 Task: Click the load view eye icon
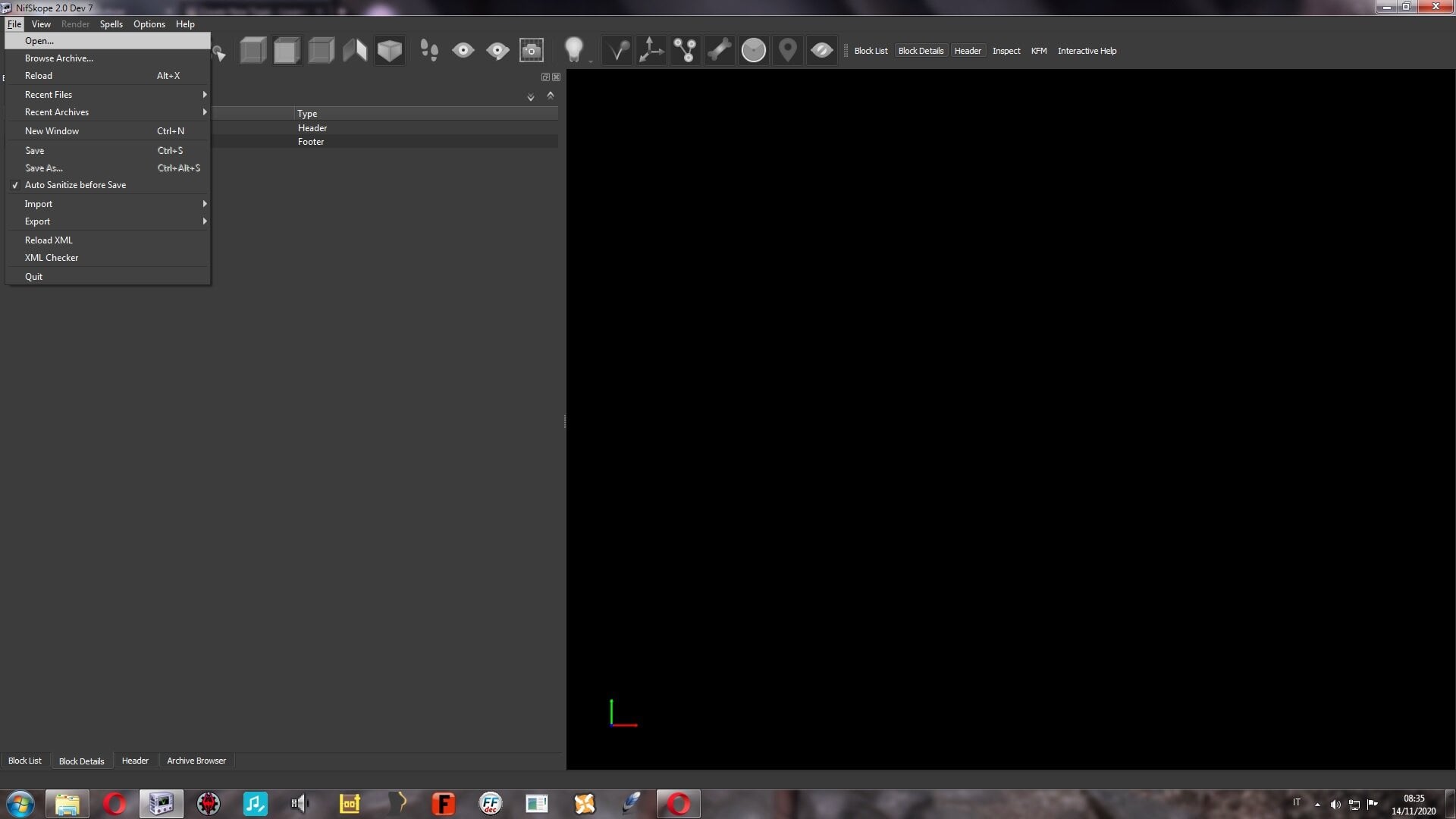463,51
